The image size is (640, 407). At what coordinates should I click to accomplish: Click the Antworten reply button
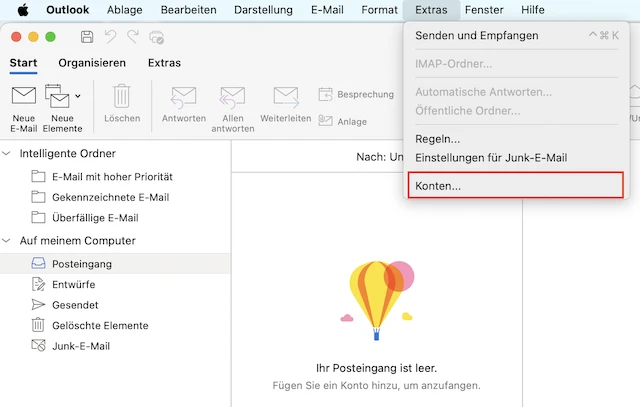[184, 105]
